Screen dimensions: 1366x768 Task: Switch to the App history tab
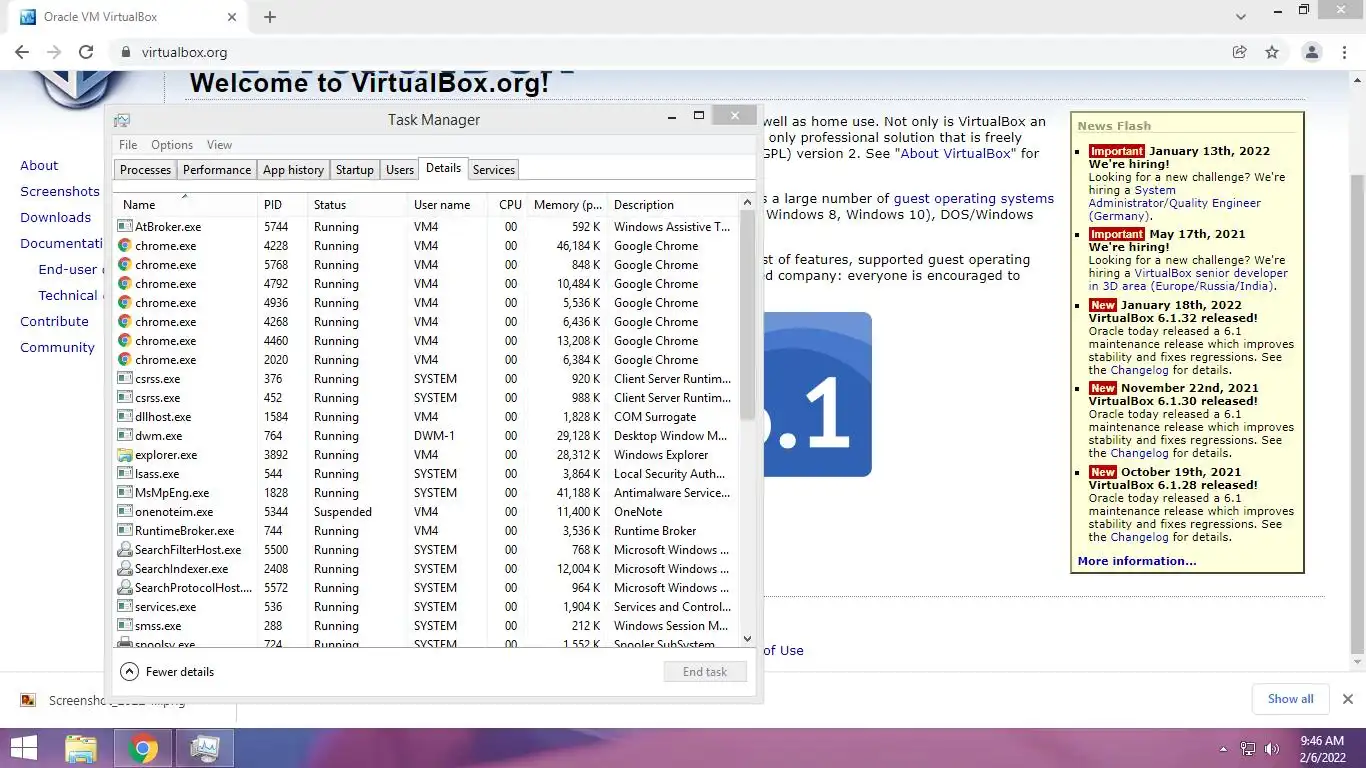pyautogui.click(x=293, y=170)
